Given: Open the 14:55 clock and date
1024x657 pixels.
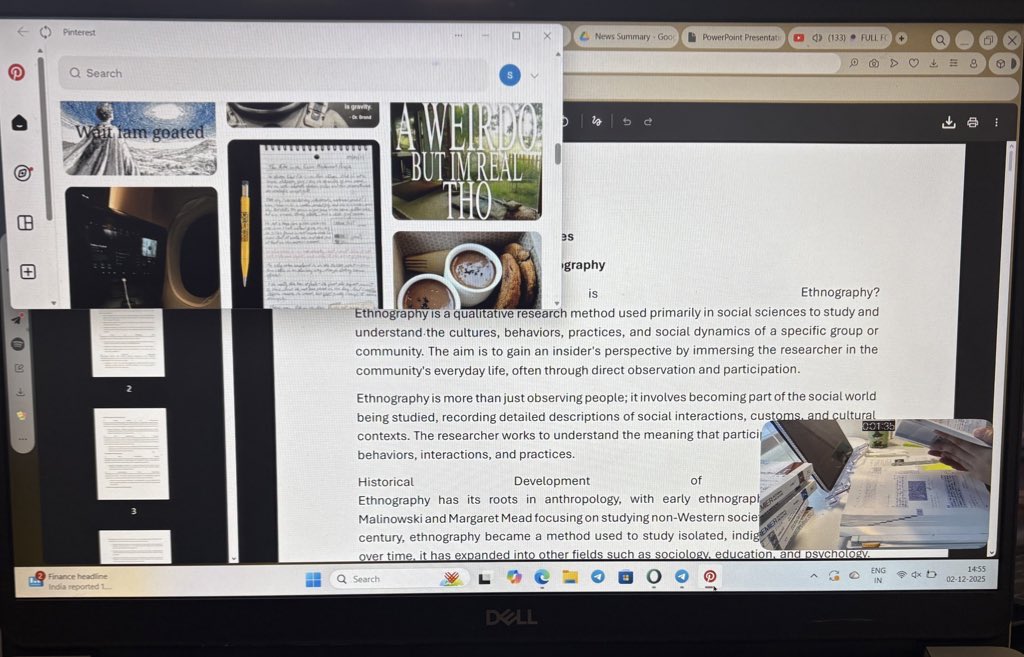Looking at the screenshot, I should (x=967, y=574).
